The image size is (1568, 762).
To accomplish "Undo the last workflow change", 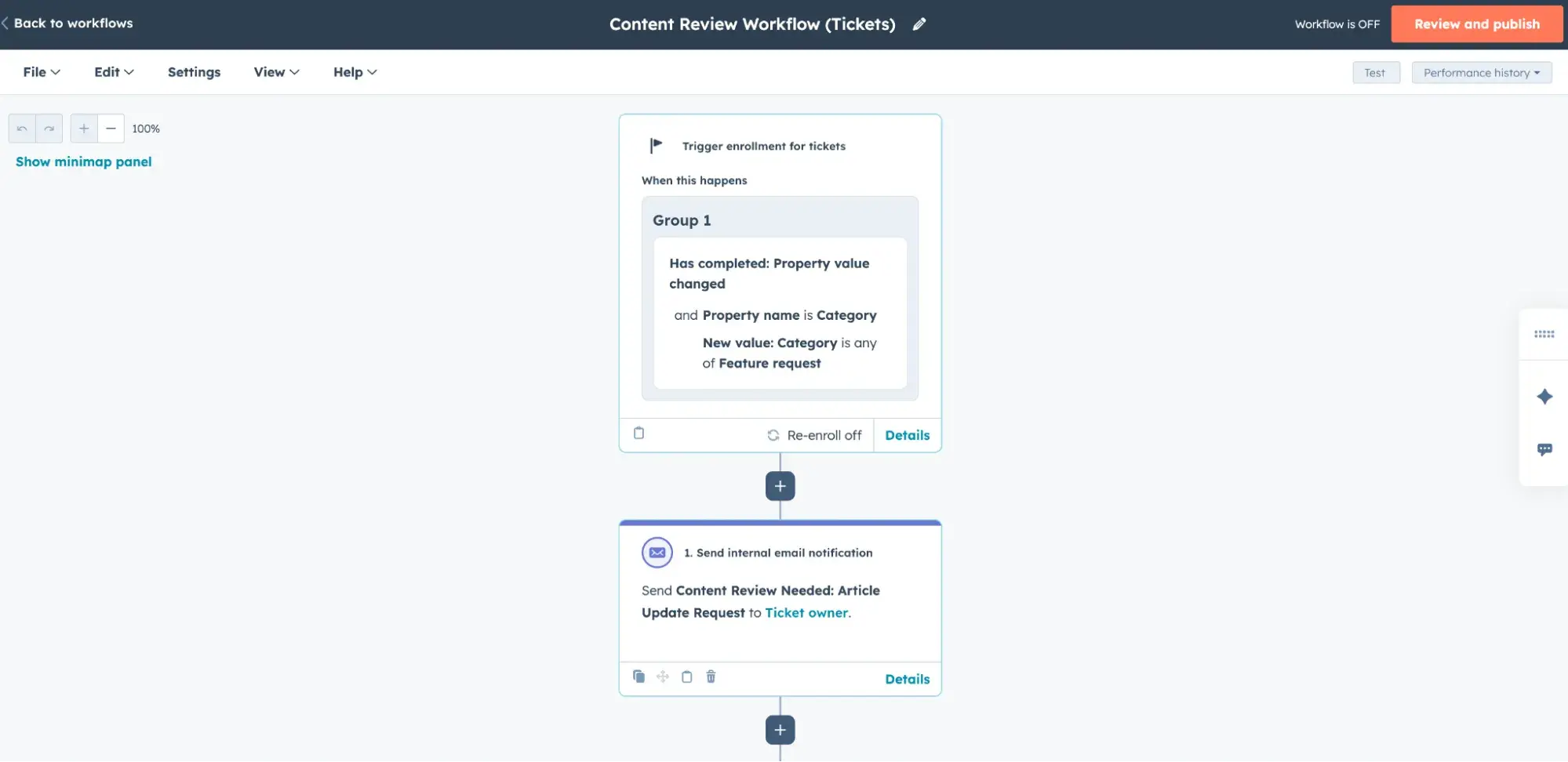I will pyautogui.click(x=22, y=128).
